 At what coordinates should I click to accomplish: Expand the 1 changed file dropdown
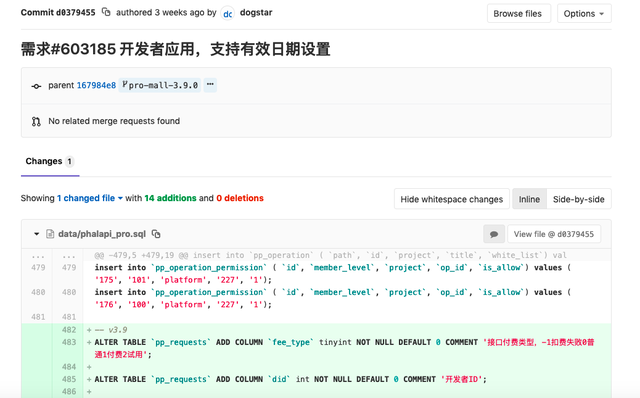coord(89,198)
